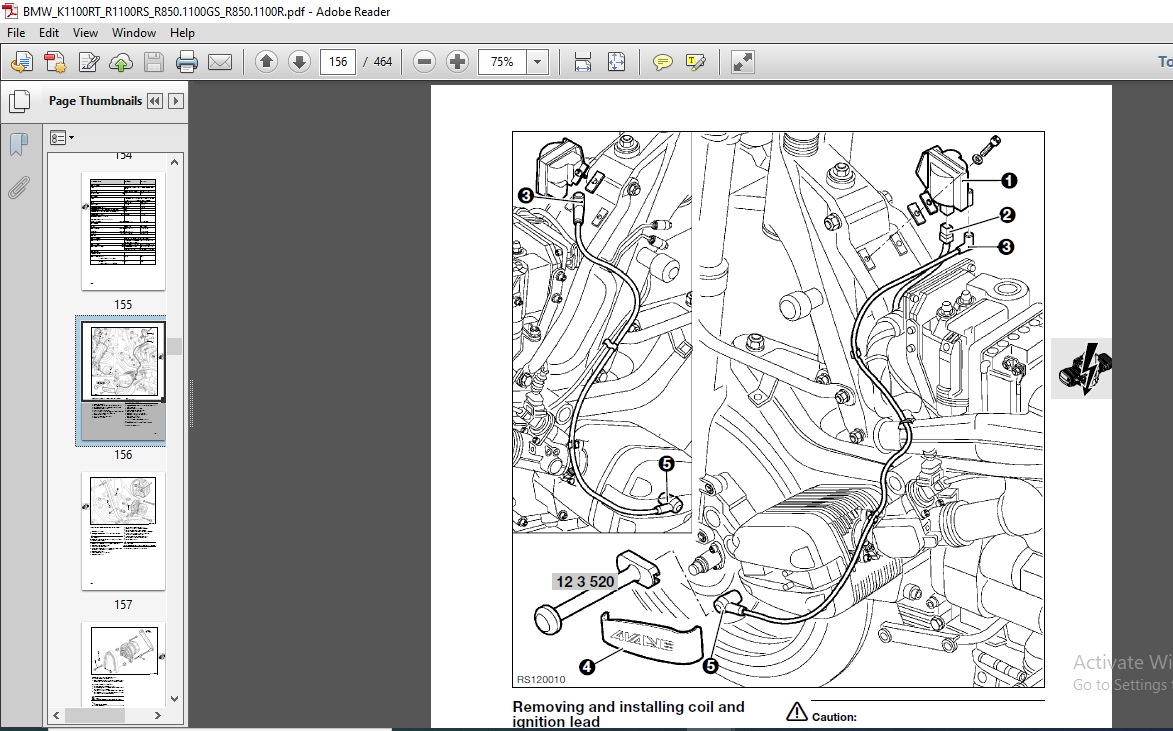1173x731 pixels.
Task: Open the File menu
Action: click(16, 33)
